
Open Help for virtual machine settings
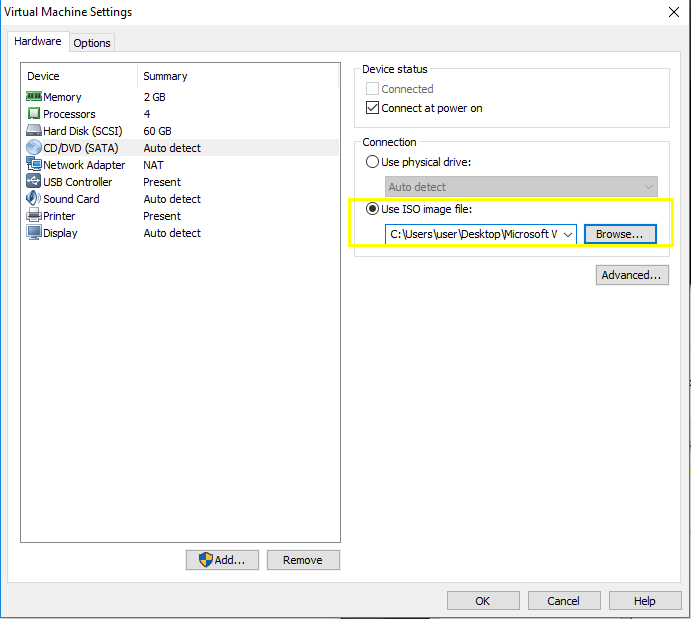click(645, 601)
